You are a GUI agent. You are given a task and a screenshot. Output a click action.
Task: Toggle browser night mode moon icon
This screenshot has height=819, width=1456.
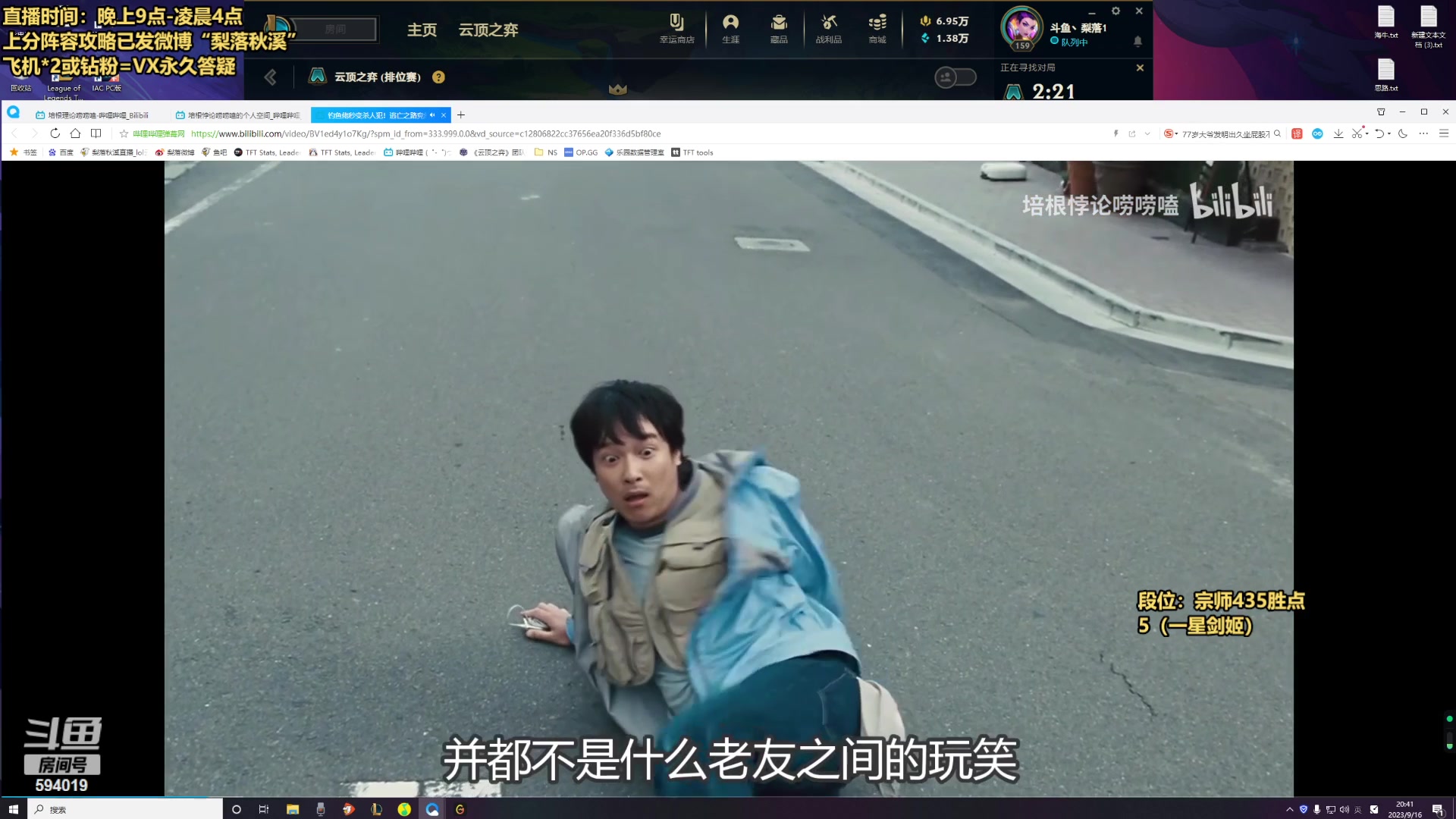[x=1403, y=133]
